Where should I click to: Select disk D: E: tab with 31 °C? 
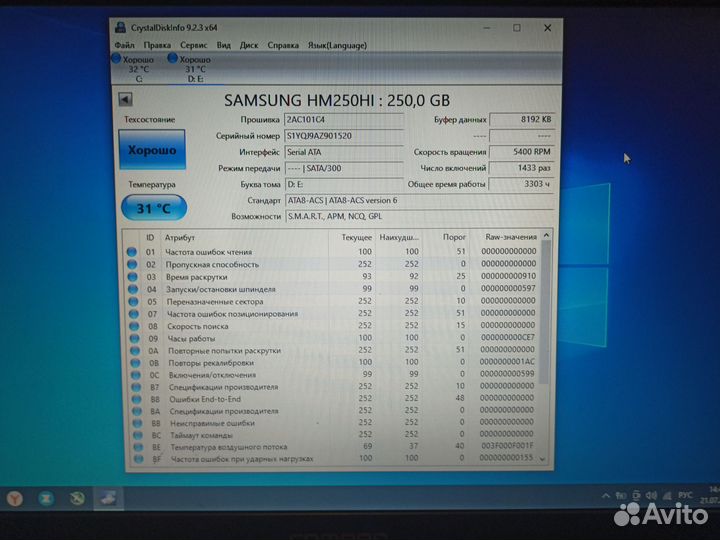195,69
